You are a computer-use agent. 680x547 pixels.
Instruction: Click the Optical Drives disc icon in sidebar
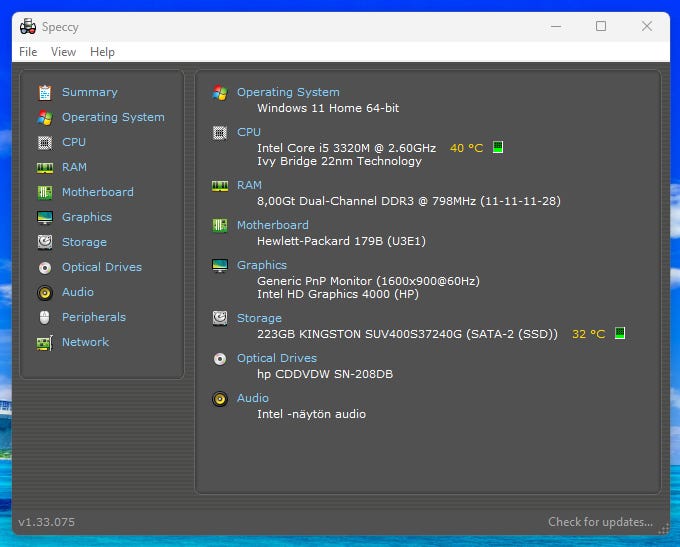45,268
